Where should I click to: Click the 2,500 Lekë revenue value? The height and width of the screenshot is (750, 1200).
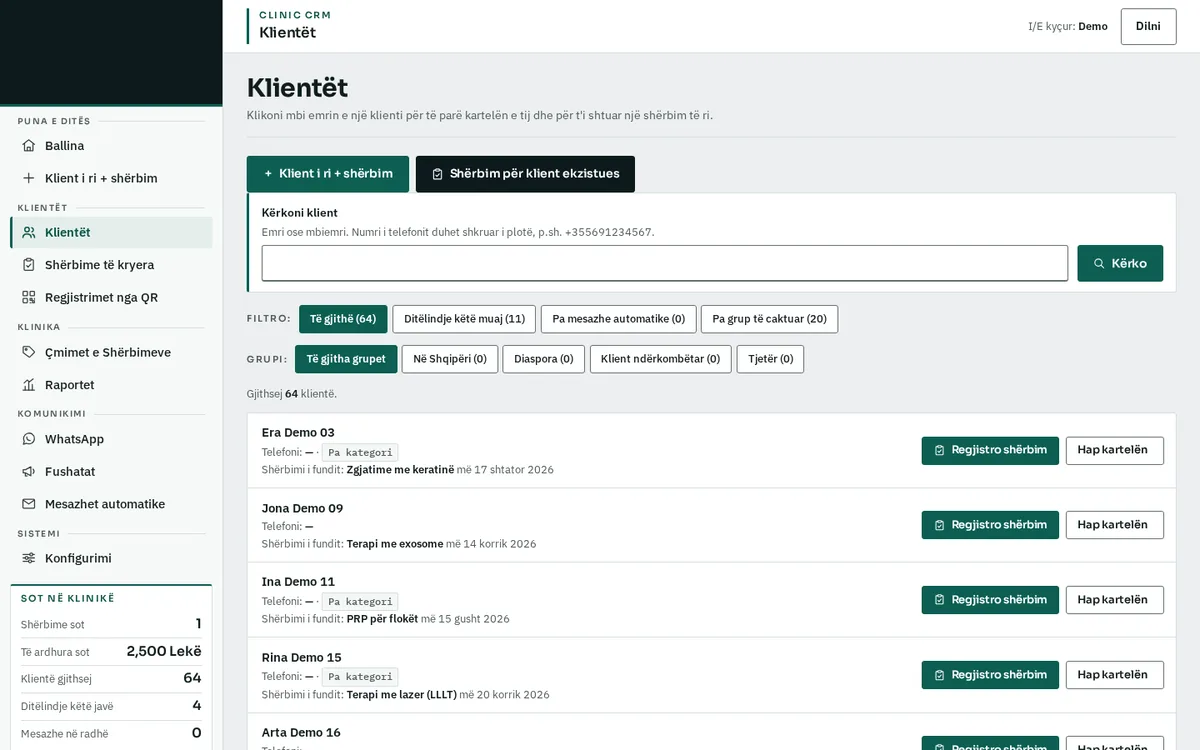(164, 652)
